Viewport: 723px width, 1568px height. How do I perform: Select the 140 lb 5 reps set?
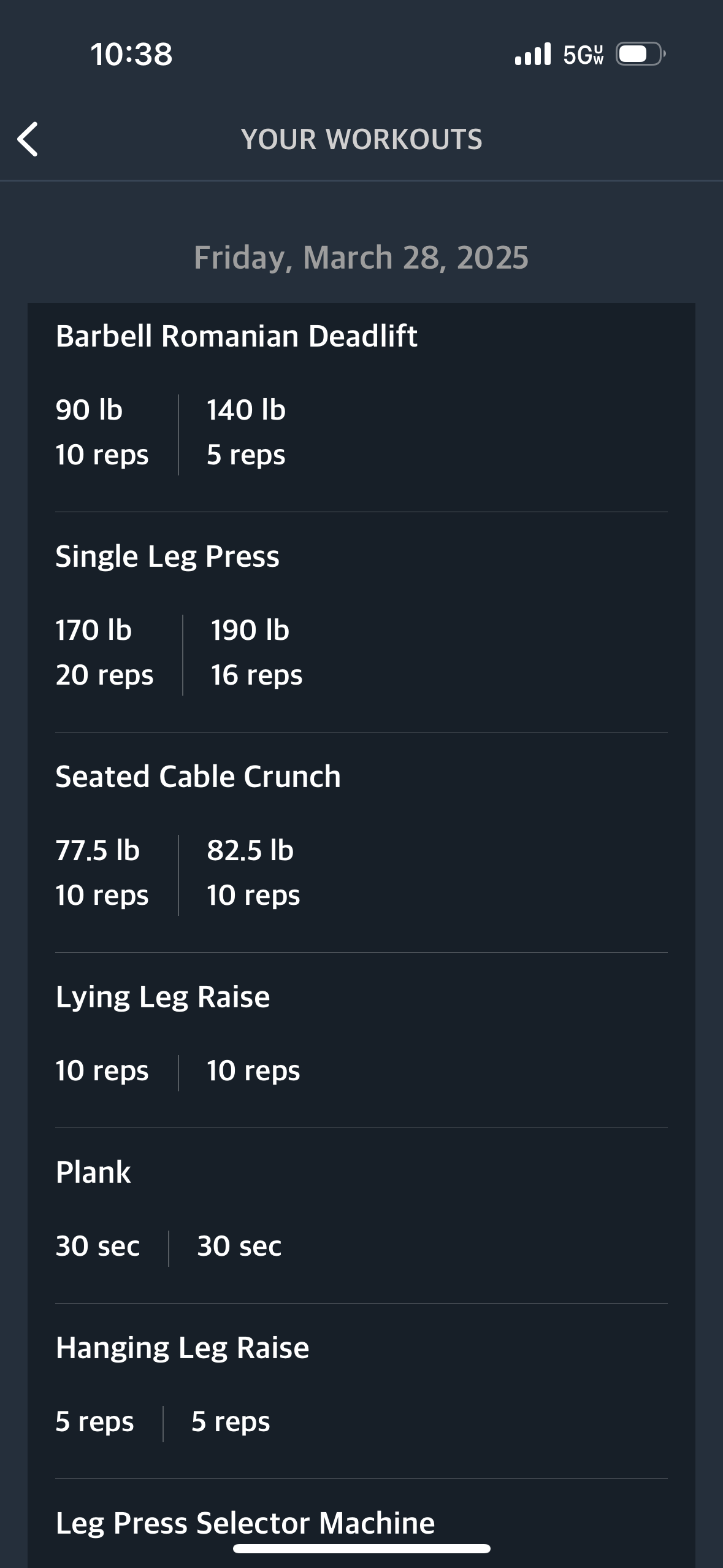click(x=246, y=432)
